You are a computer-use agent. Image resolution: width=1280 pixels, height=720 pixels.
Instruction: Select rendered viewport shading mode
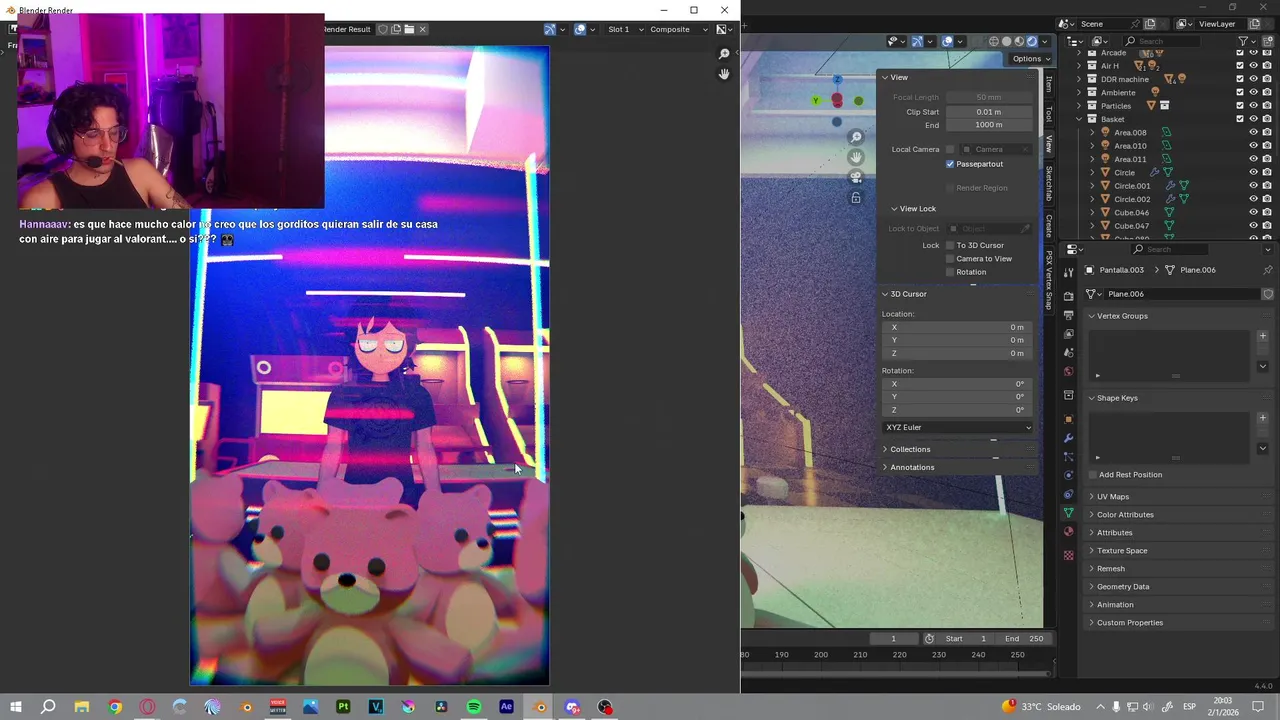1032,41
